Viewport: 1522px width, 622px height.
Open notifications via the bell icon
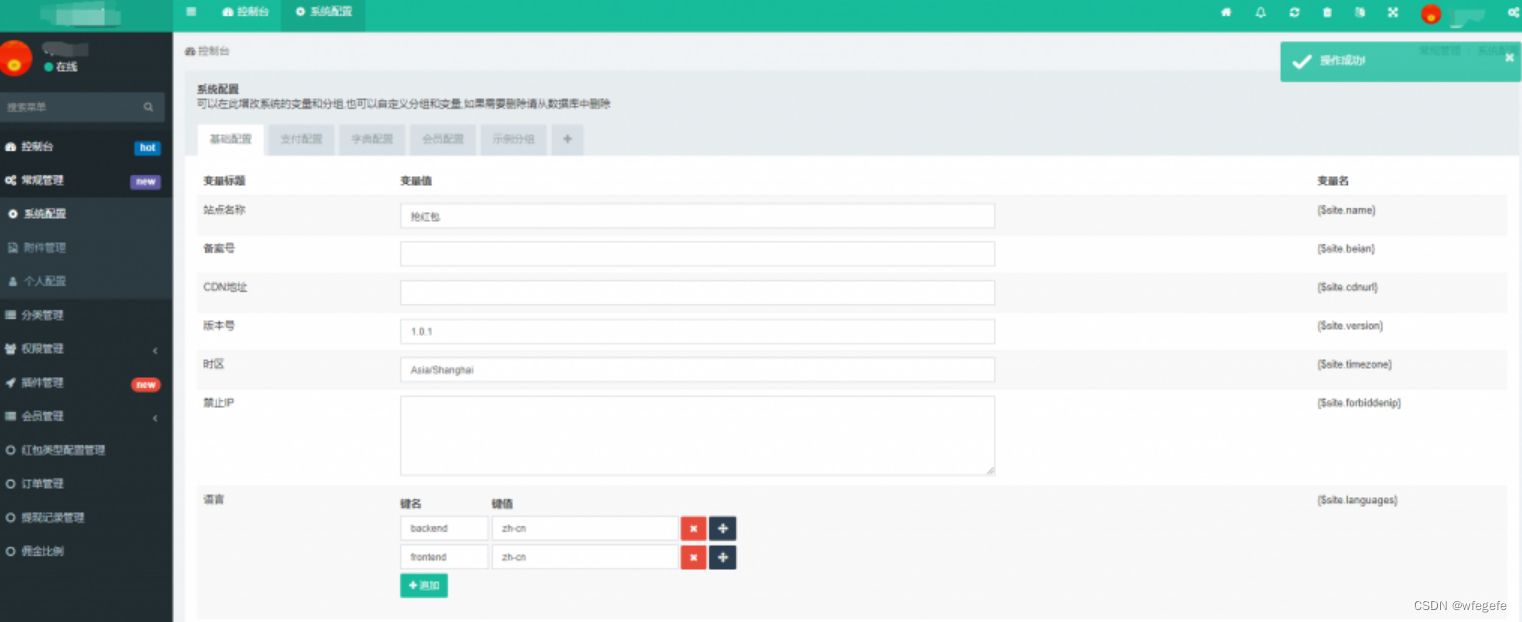click(x=1260, y=13)
